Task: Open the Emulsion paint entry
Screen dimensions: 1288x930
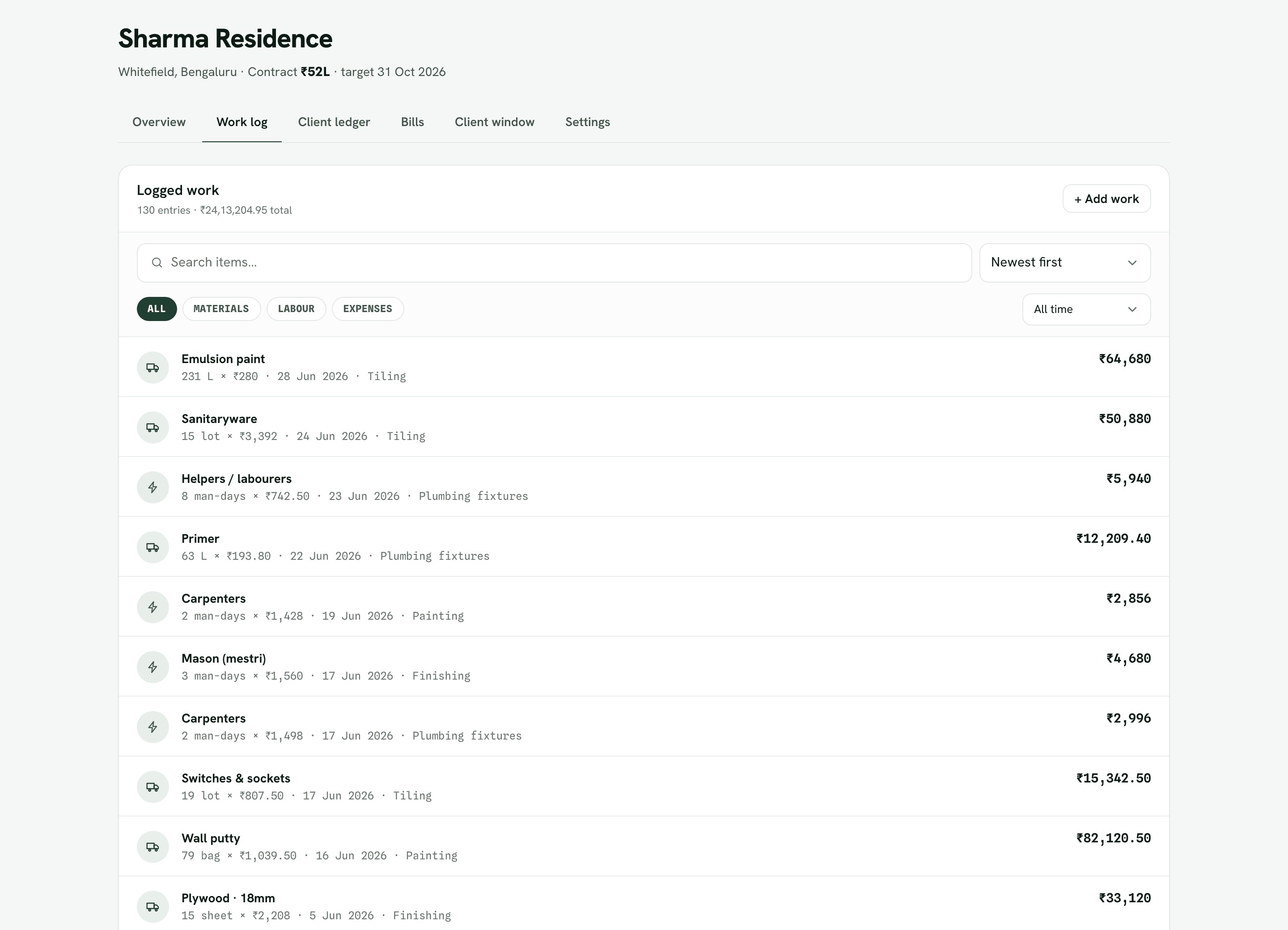Action: 644,368
